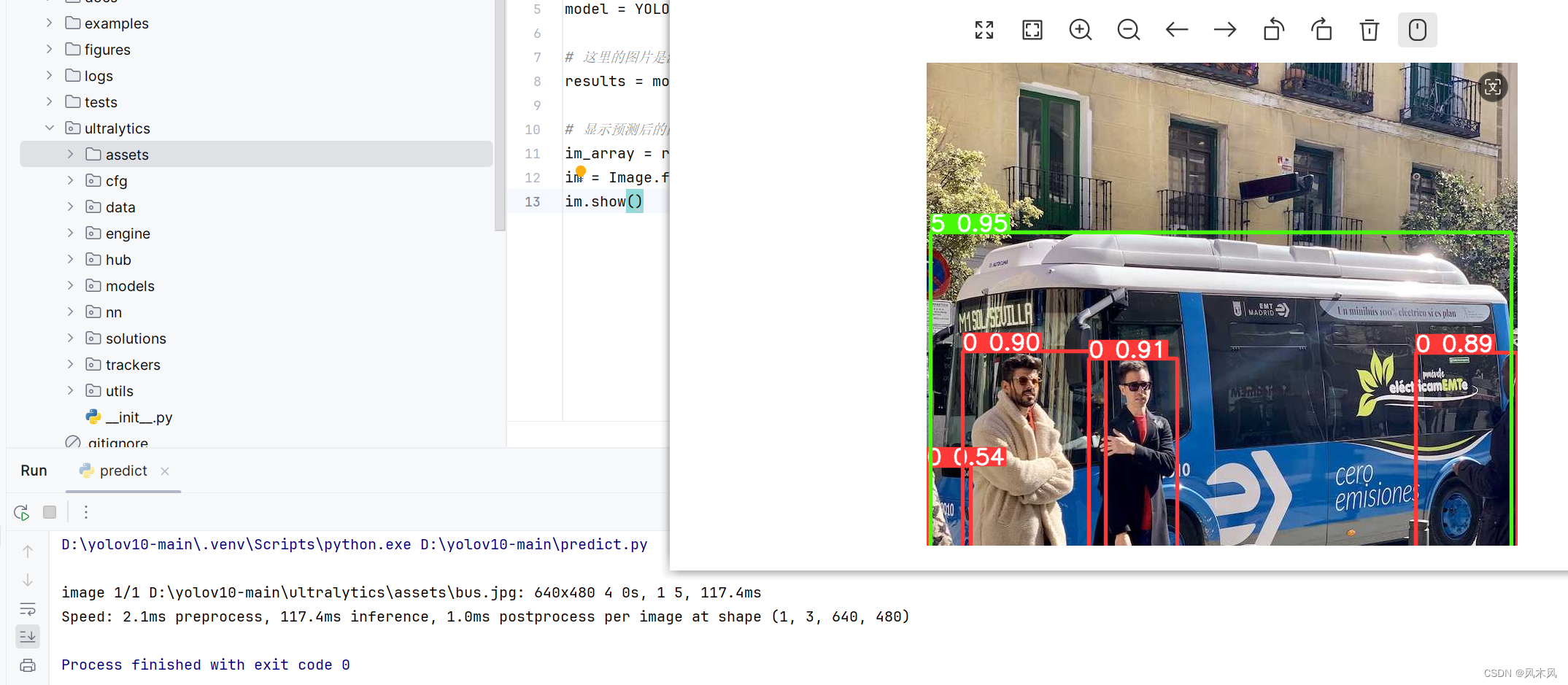Toggle the mouse navigation mode in image viewer

1417,30
